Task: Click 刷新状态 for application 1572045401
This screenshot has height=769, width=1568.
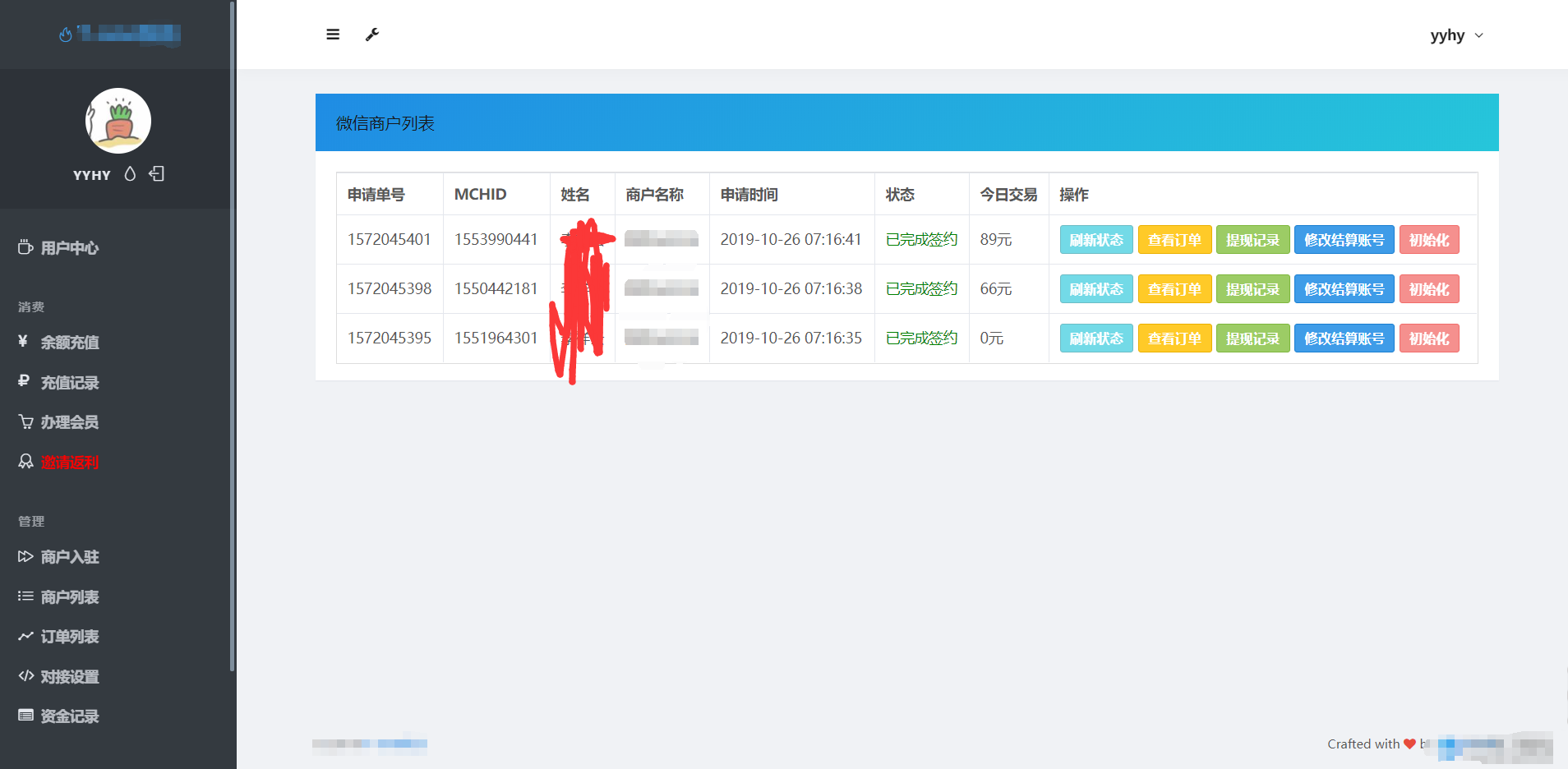Action: (1096, 240)
